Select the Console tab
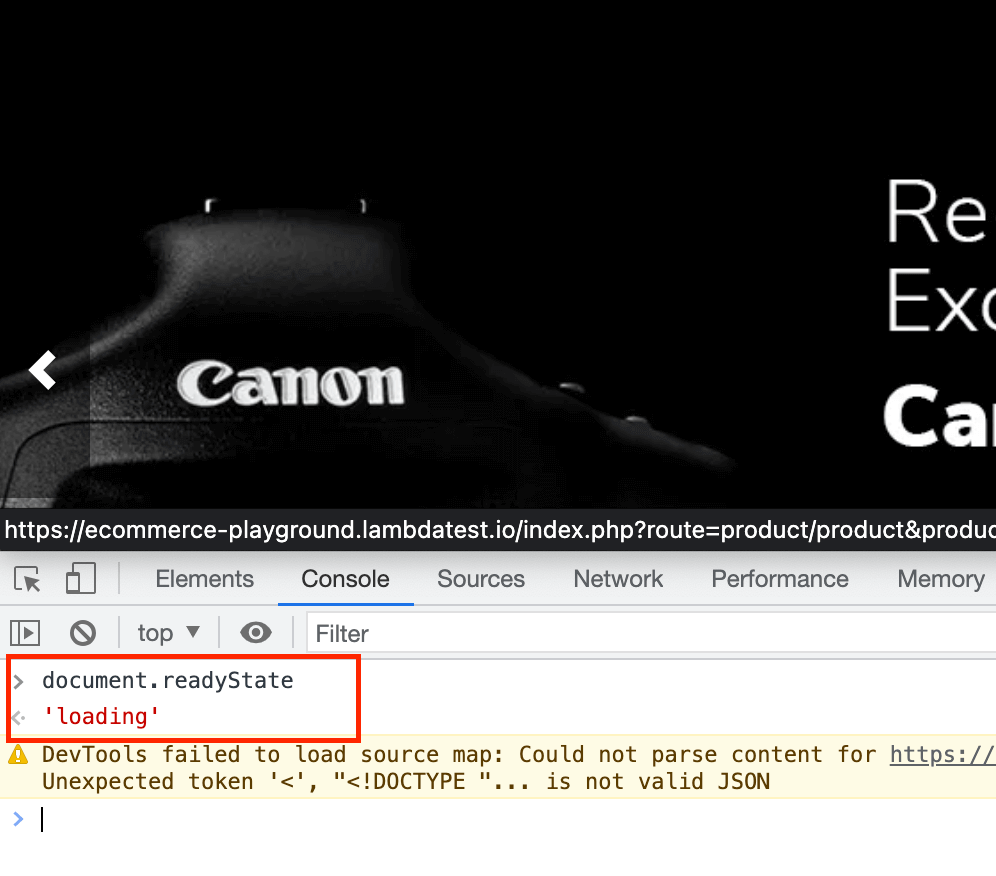Image resolution: width=996 pixels, height=876 pixels. click(x=346, y=579)
